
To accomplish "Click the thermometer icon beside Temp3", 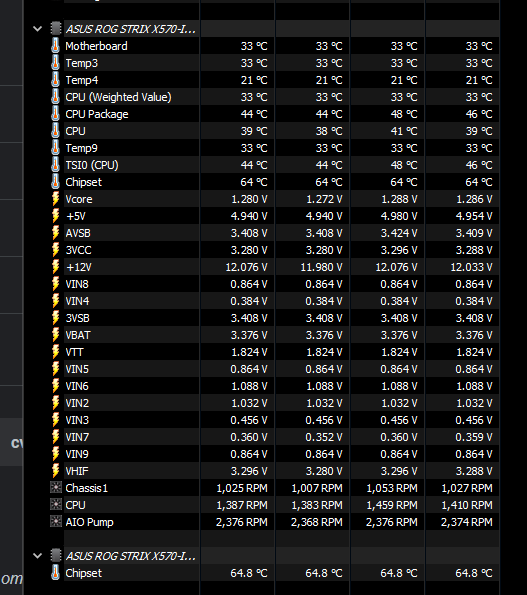I will coord(55,63).
